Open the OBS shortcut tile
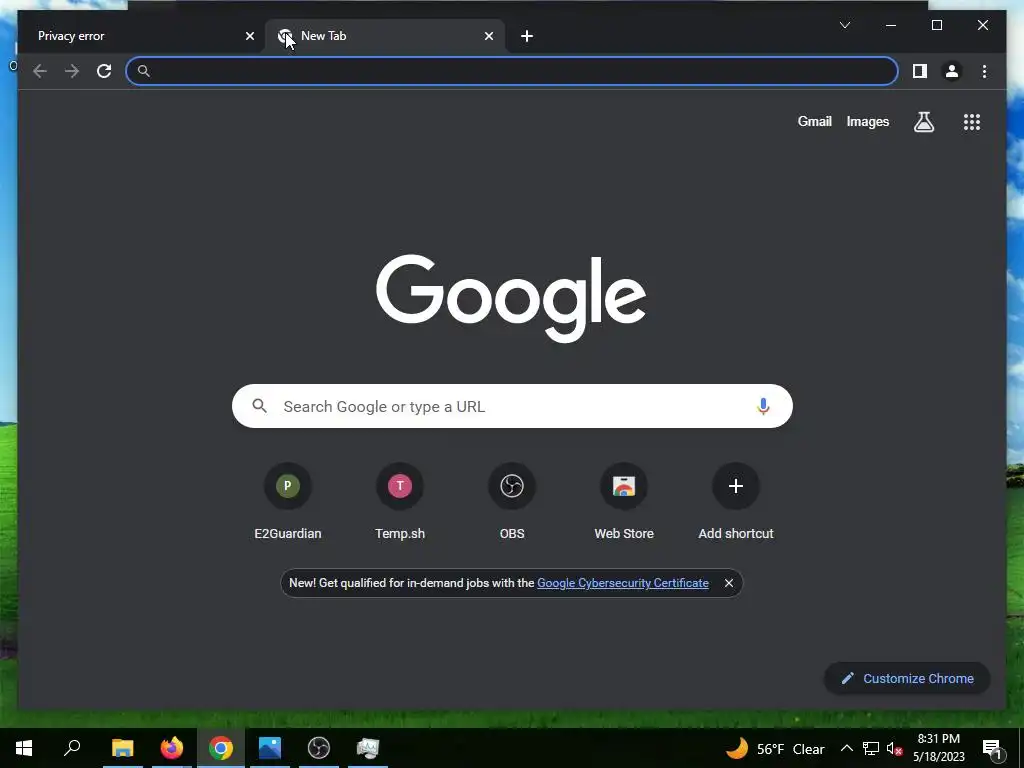This screenshot has height=768, width=1024. pos(512,502)
